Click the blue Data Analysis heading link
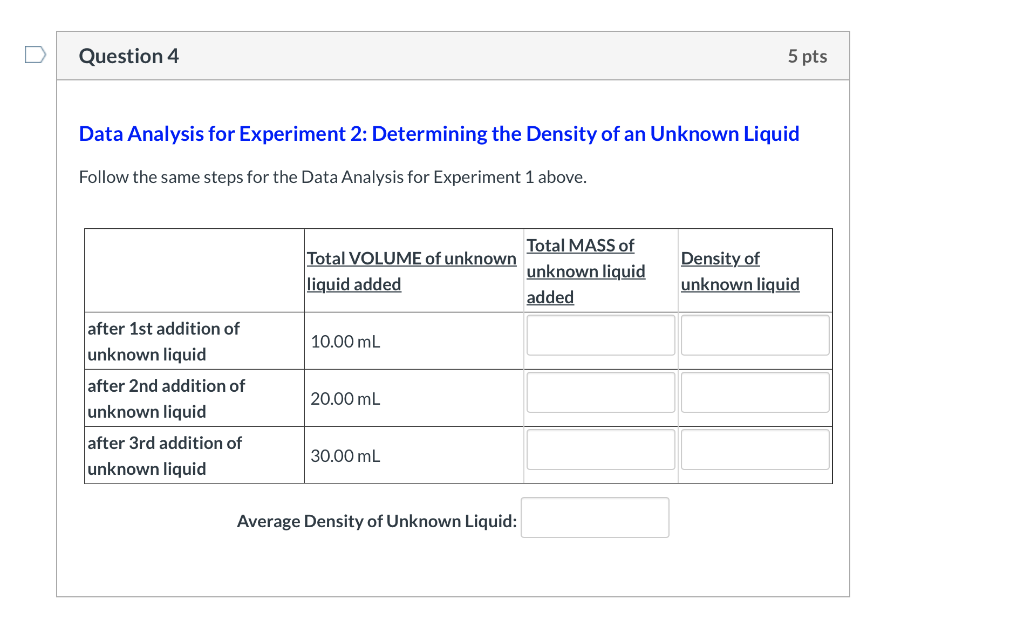 [438, 133]
